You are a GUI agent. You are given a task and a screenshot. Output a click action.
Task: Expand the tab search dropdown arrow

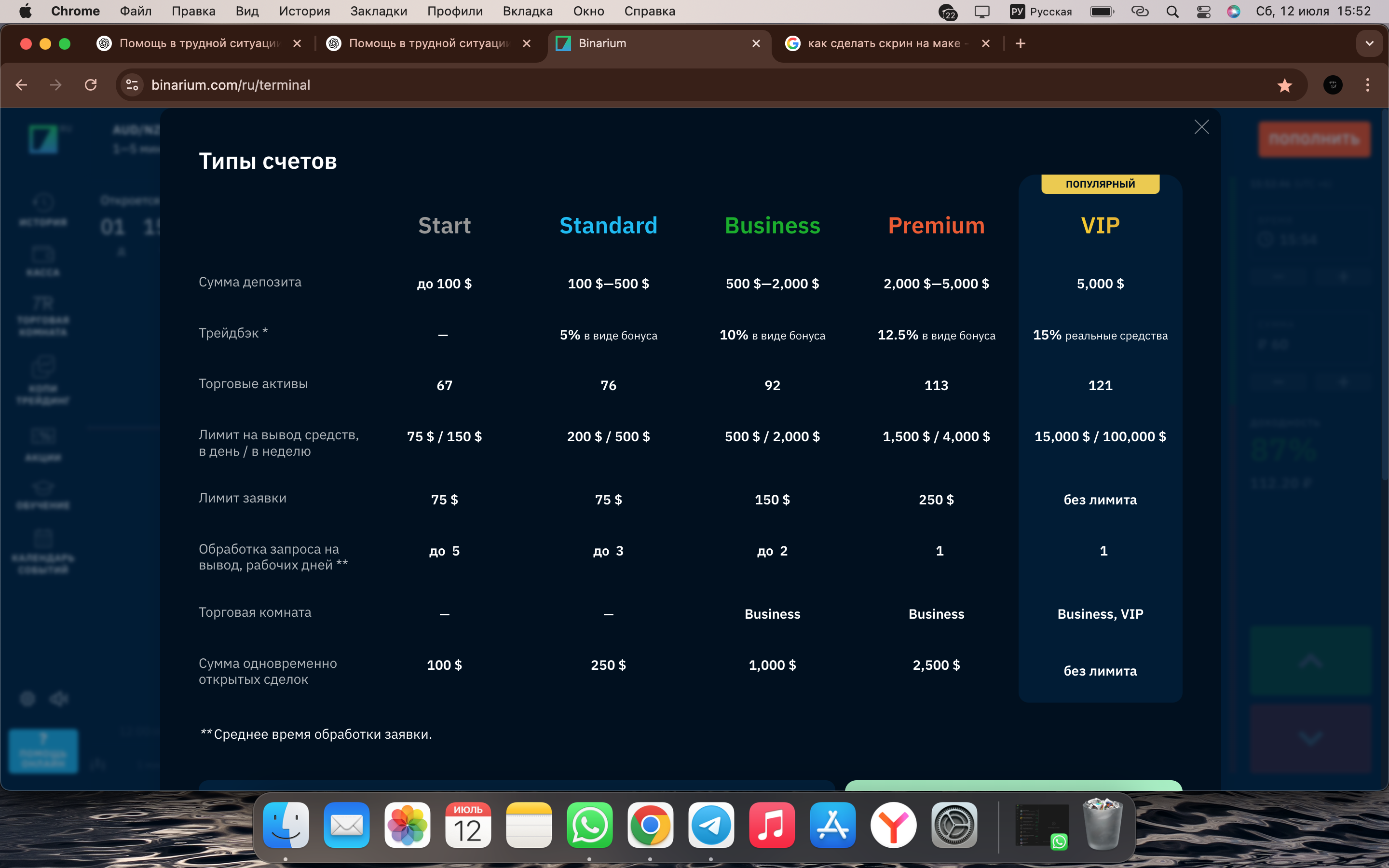tap(1369, 43)
